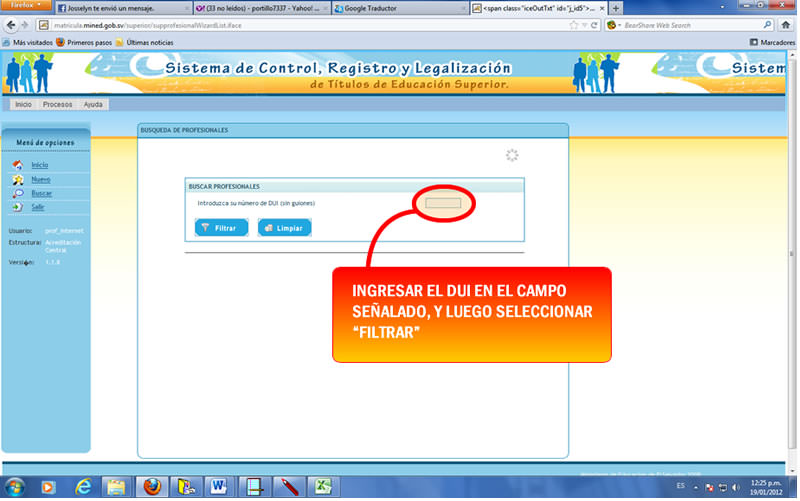This screenshot has width=800, height=501.
Task: Open Microsoft Word from taskbar
Action: click(x=218, y=487)
